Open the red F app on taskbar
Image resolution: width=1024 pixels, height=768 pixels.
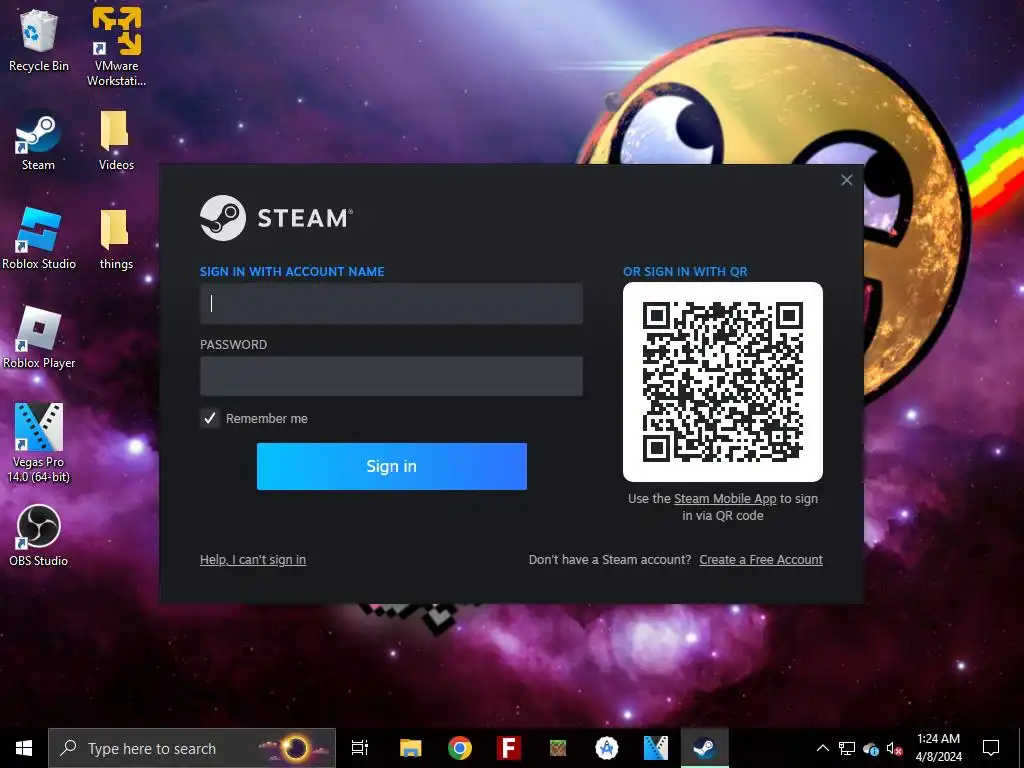(509, 748)
